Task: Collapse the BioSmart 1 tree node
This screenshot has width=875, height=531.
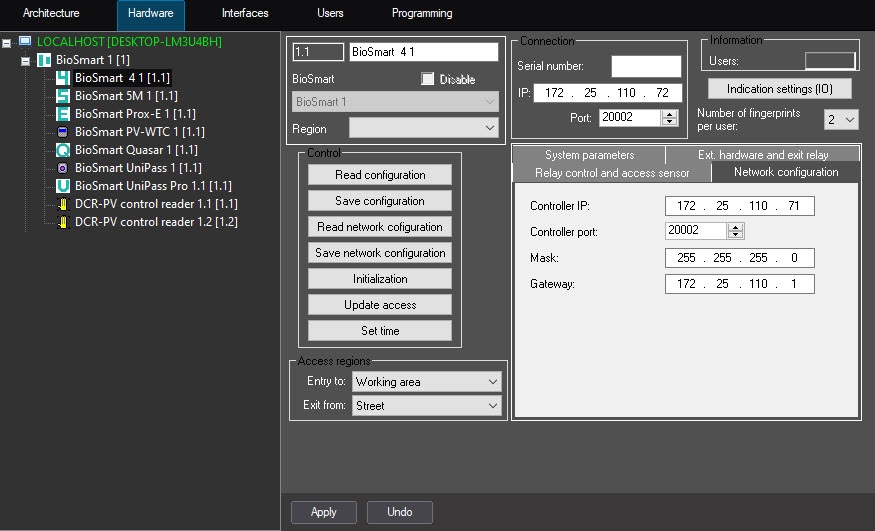Action: tap(26, 61)
